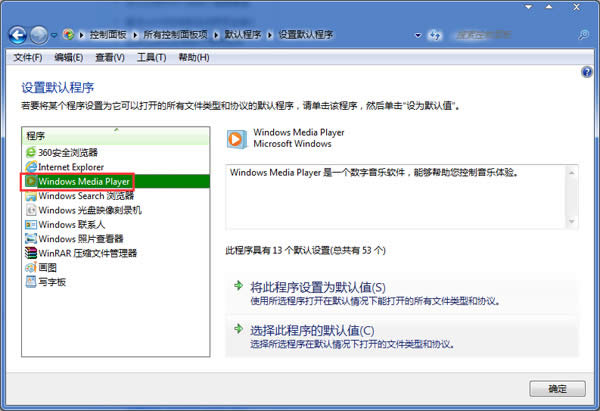
Task: Click the 设置默认程序 page heading
Action: (x=58, y=88)
